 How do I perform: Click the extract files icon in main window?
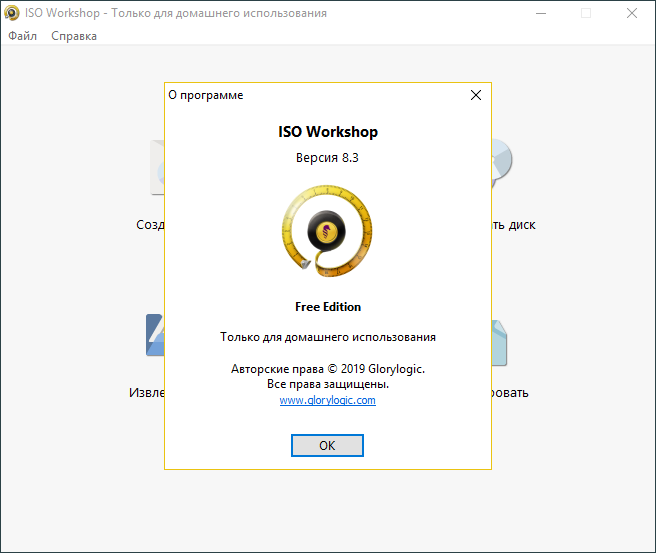click(155, 335)
